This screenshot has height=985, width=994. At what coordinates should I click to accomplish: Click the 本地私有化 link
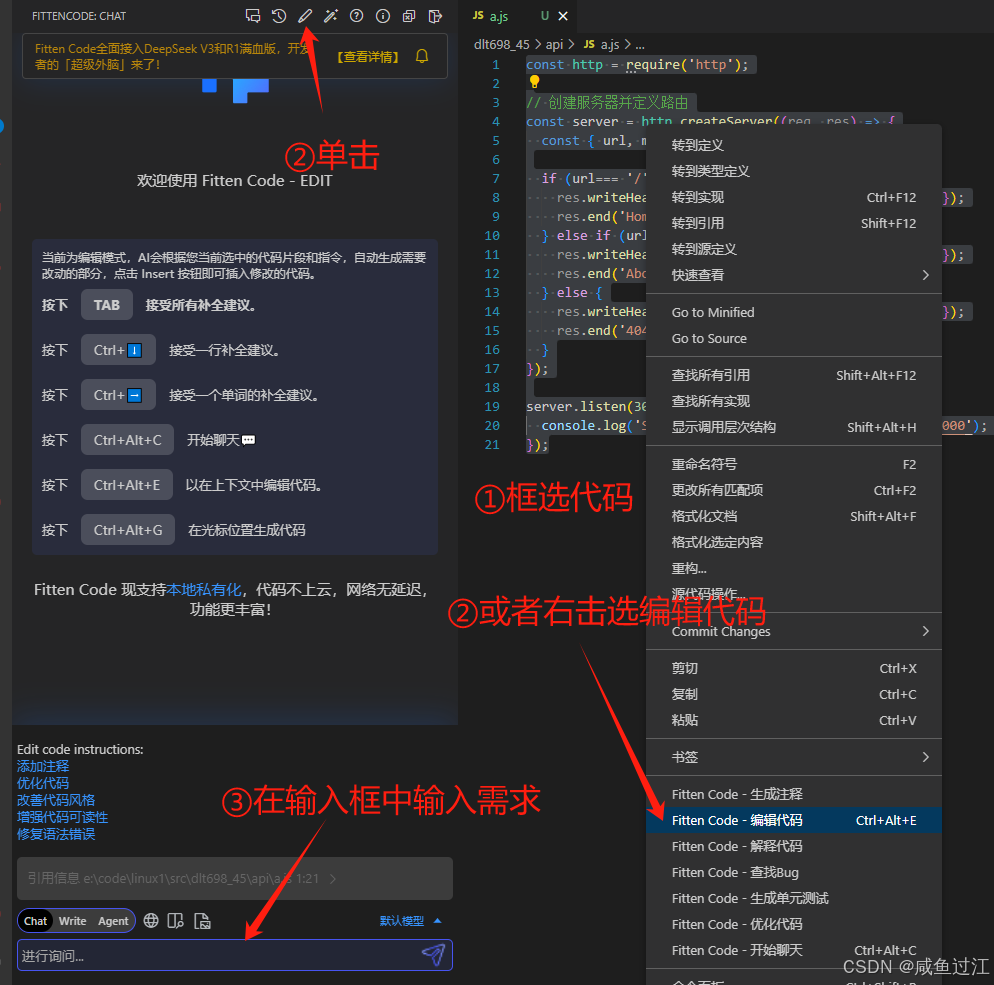tap(203, 589)
